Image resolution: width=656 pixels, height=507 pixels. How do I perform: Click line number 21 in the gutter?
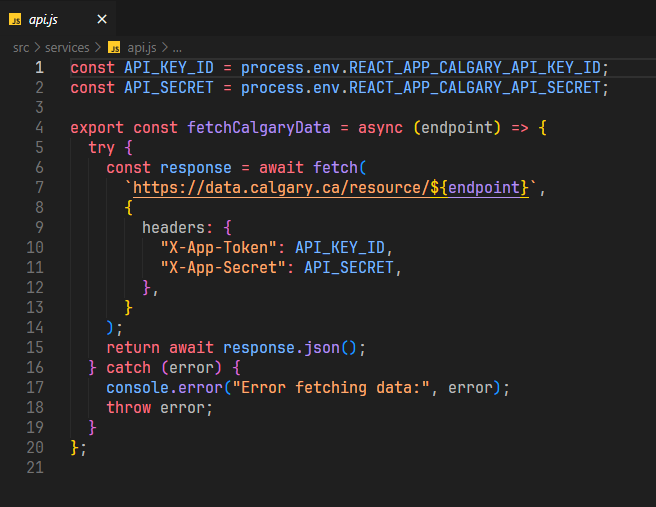click(35, 467)
